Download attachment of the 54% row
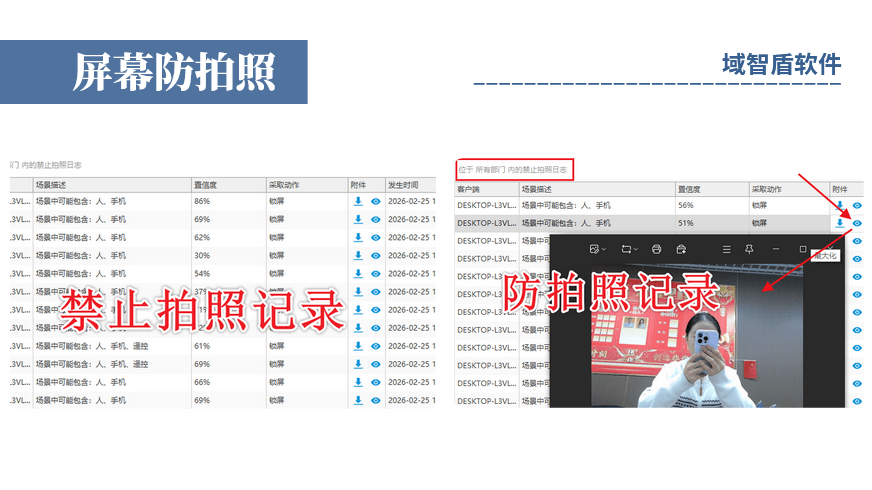 pyautogui.click(x=358, y=274)
